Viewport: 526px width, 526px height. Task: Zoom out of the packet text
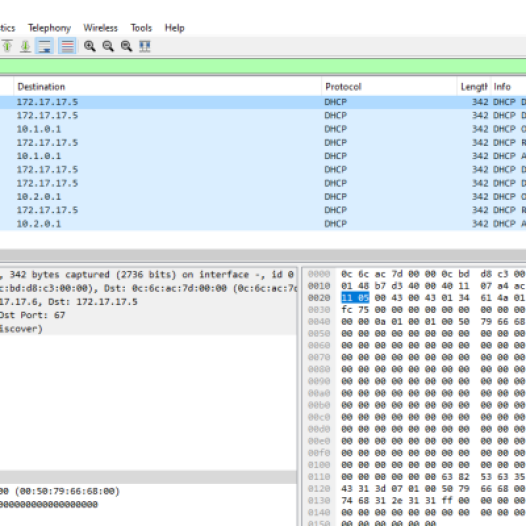[x=108, y=46]
